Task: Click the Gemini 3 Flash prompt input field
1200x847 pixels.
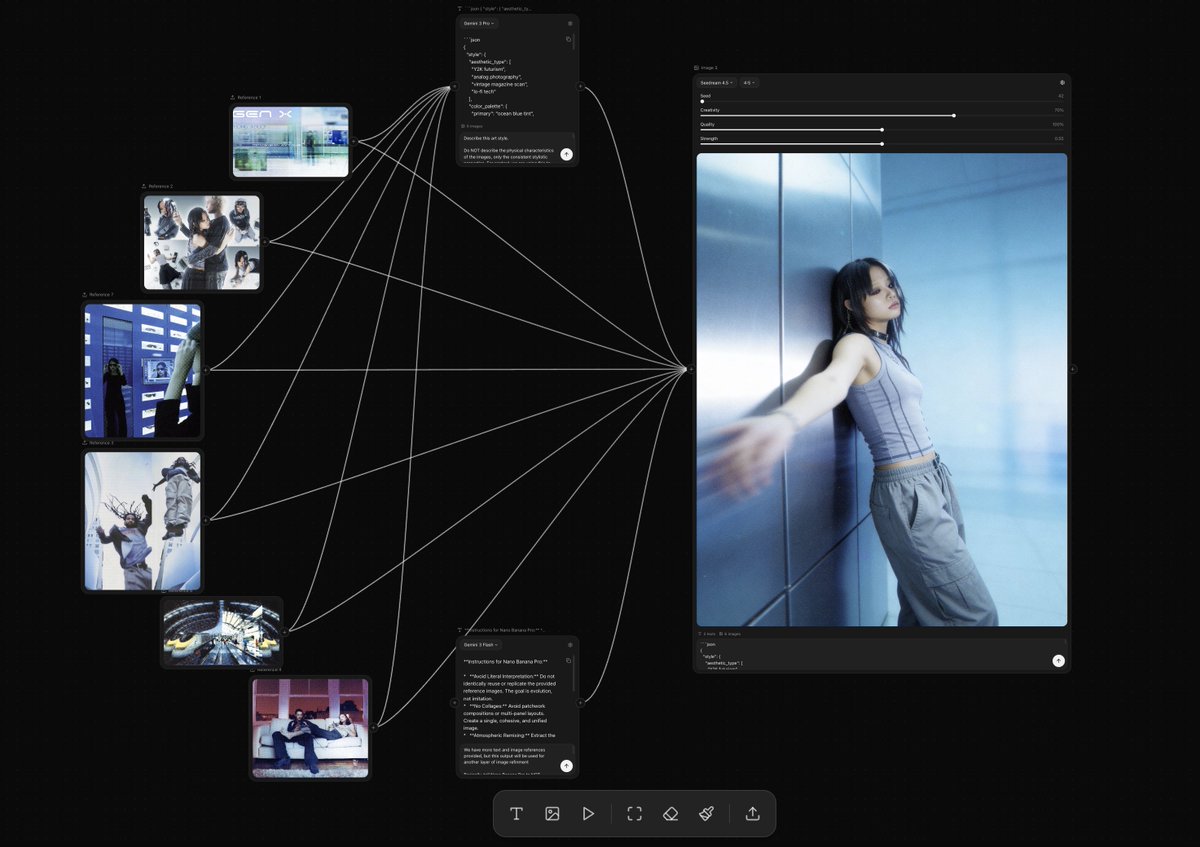Action: pos(517,760)
